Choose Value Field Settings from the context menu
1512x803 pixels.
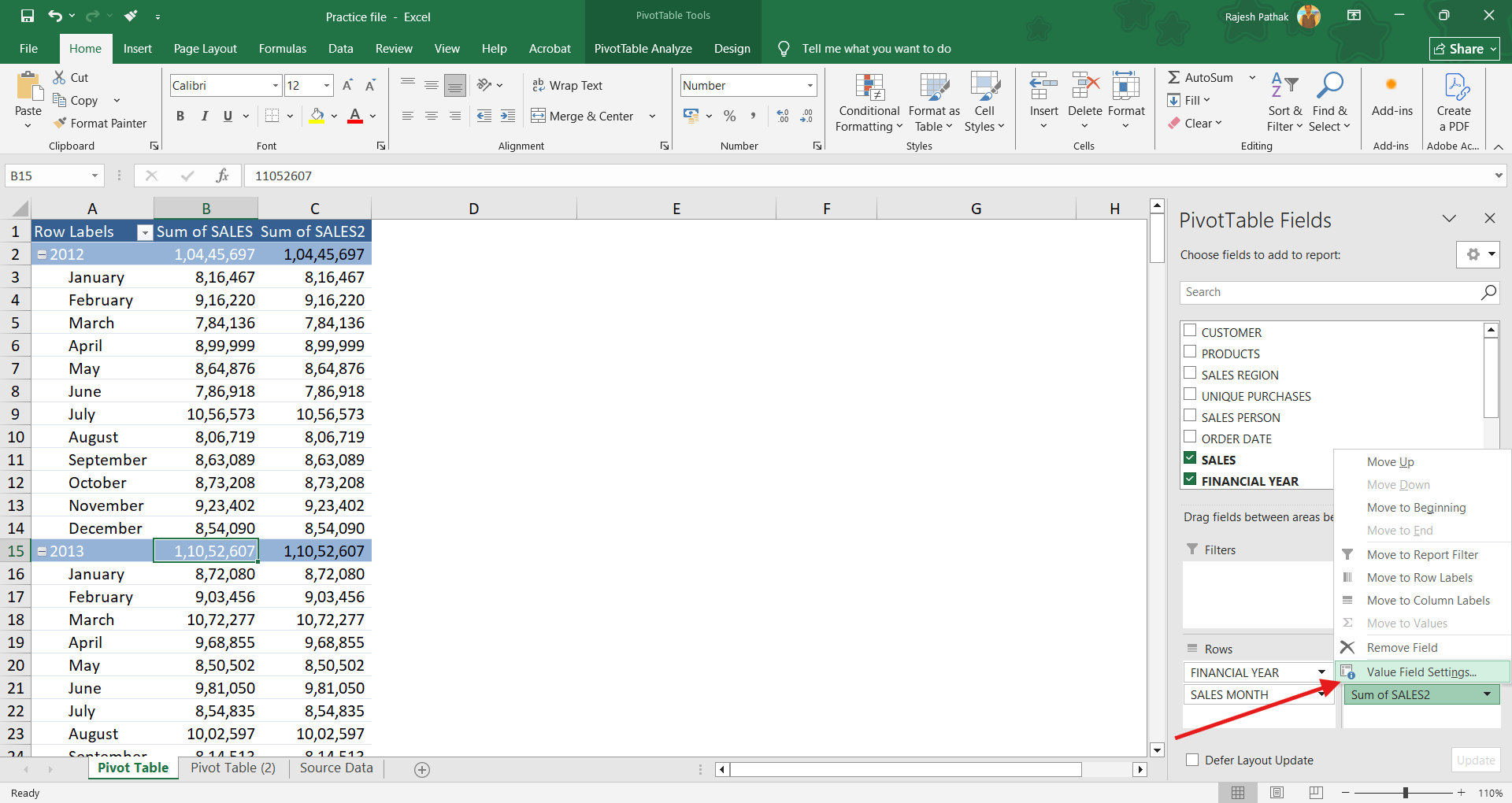1421,672
